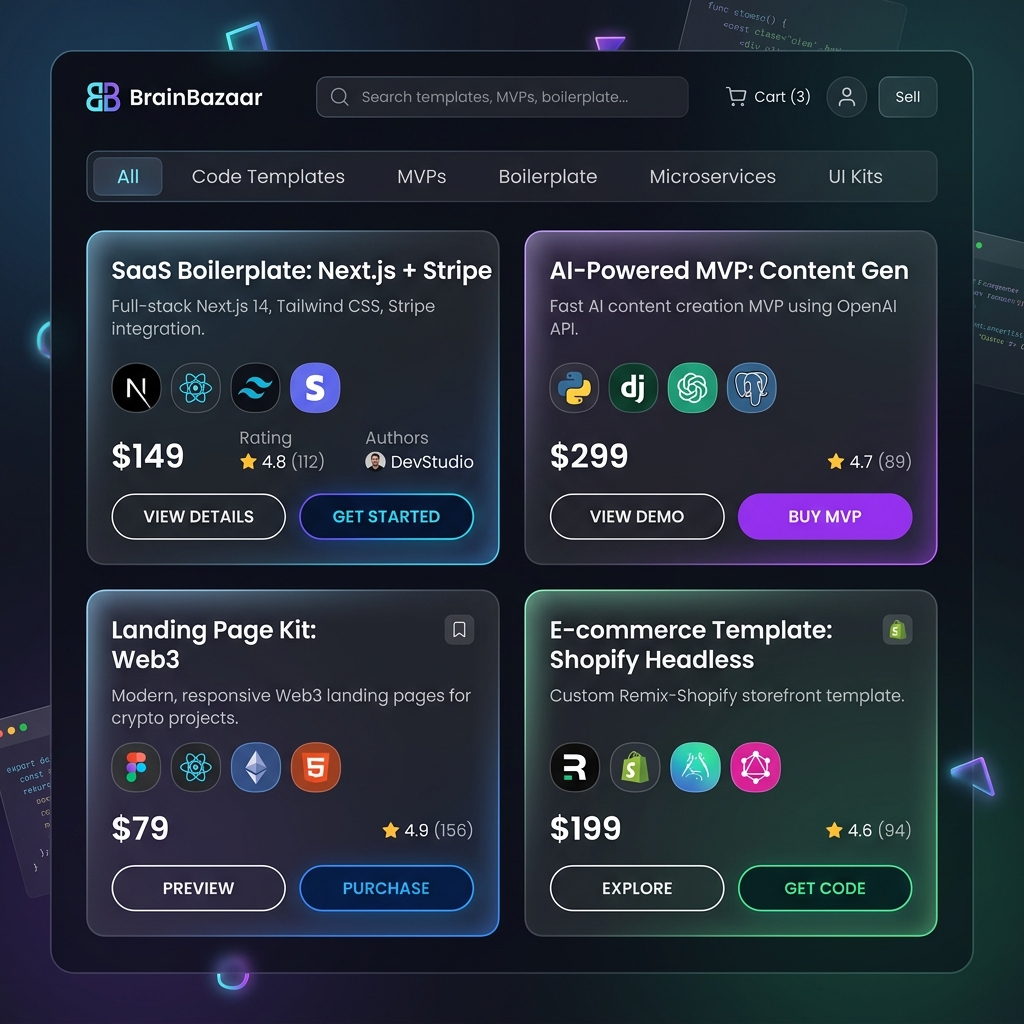This screenshot has width=1024, height=1024.
Task: Click the React icon on Landing Page Kit
Action: click(196, 767)
